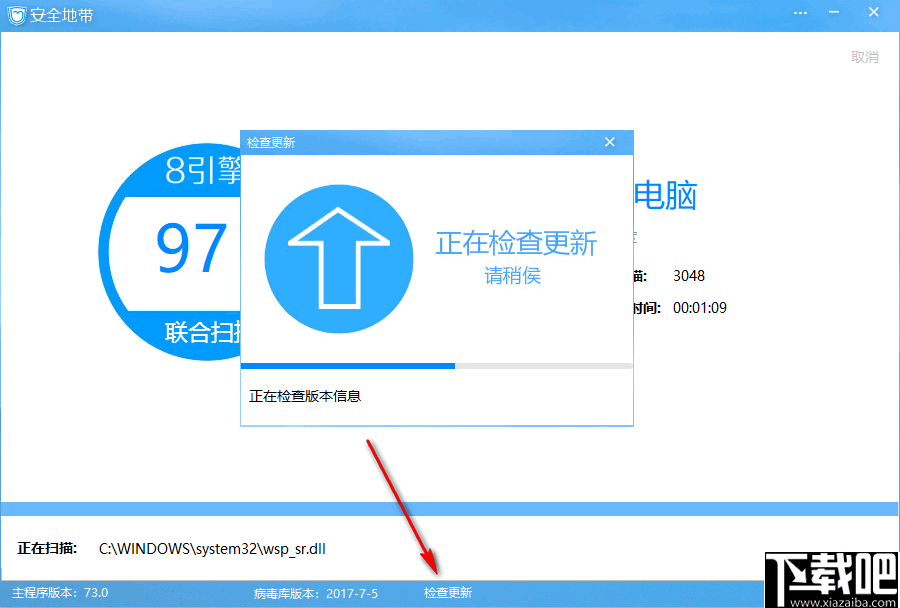This screenshot has height=608, width=900.
Task: Click the 正在检查版本信息 message
Action: click(304, 396)
